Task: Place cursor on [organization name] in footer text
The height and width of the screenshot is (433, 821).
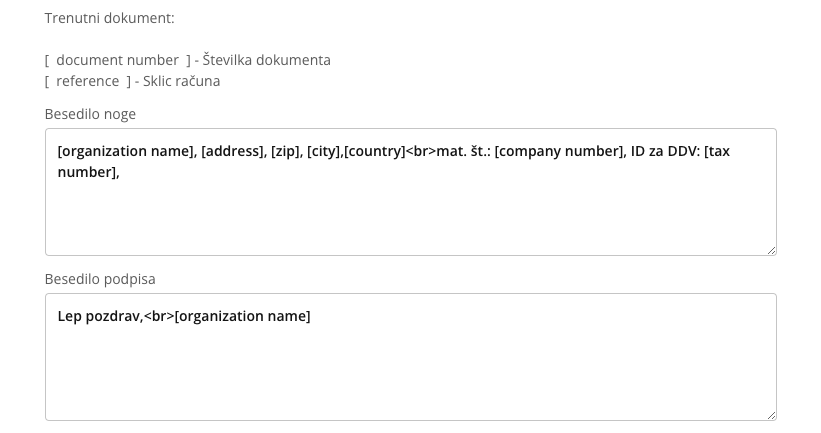Action: (126, 151)
